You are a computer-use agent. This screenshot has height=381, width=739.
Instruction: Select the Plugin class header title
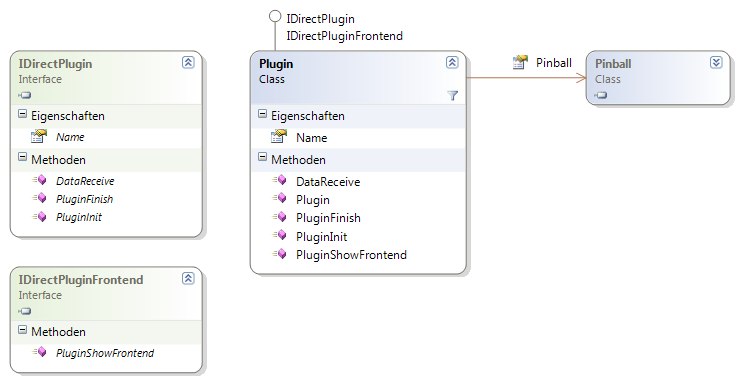click(x=276, y=64)
